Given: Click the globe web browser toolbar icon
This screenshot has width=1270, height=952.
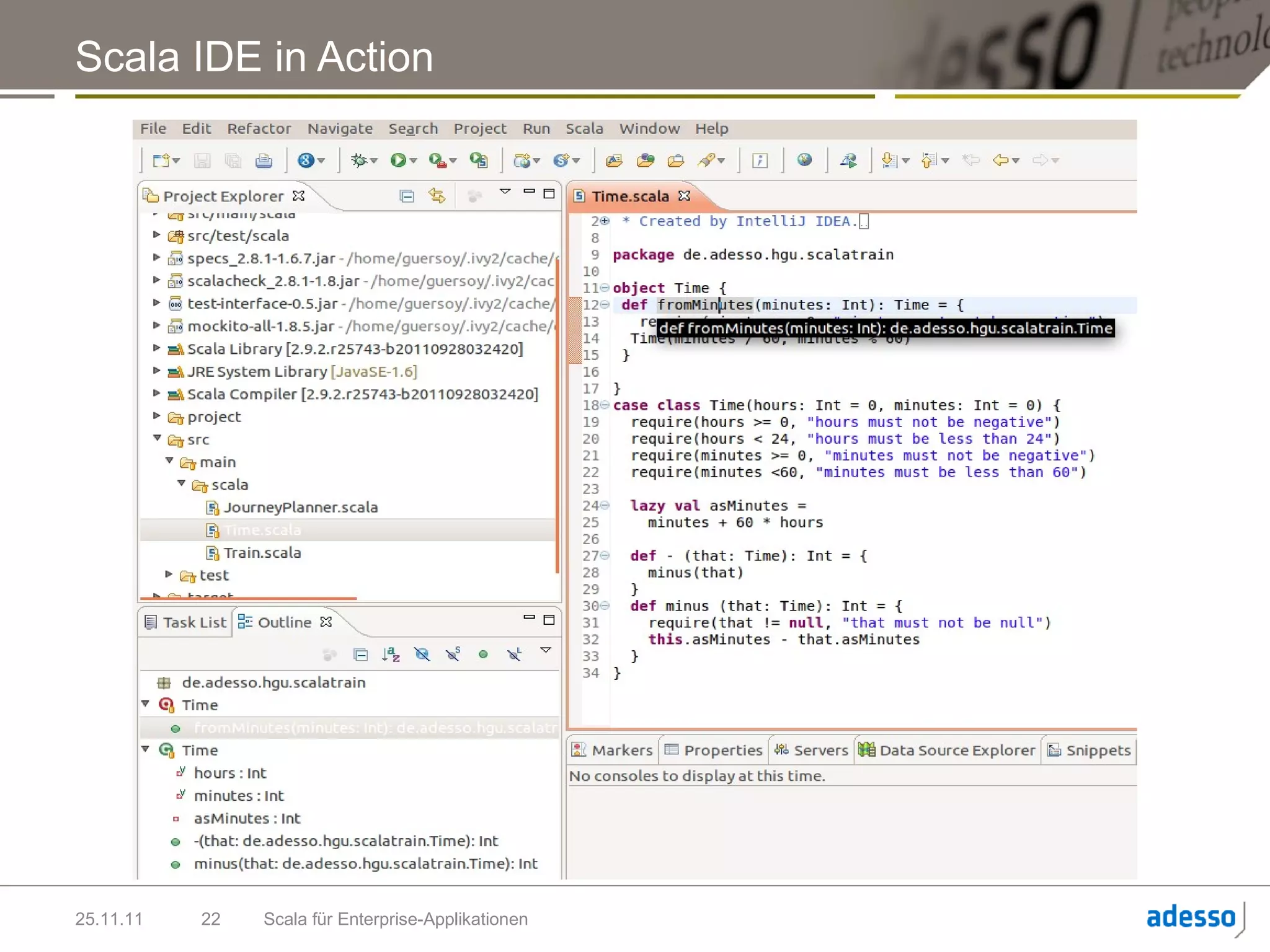Looking at the screenshot, I should click(804, 160).
